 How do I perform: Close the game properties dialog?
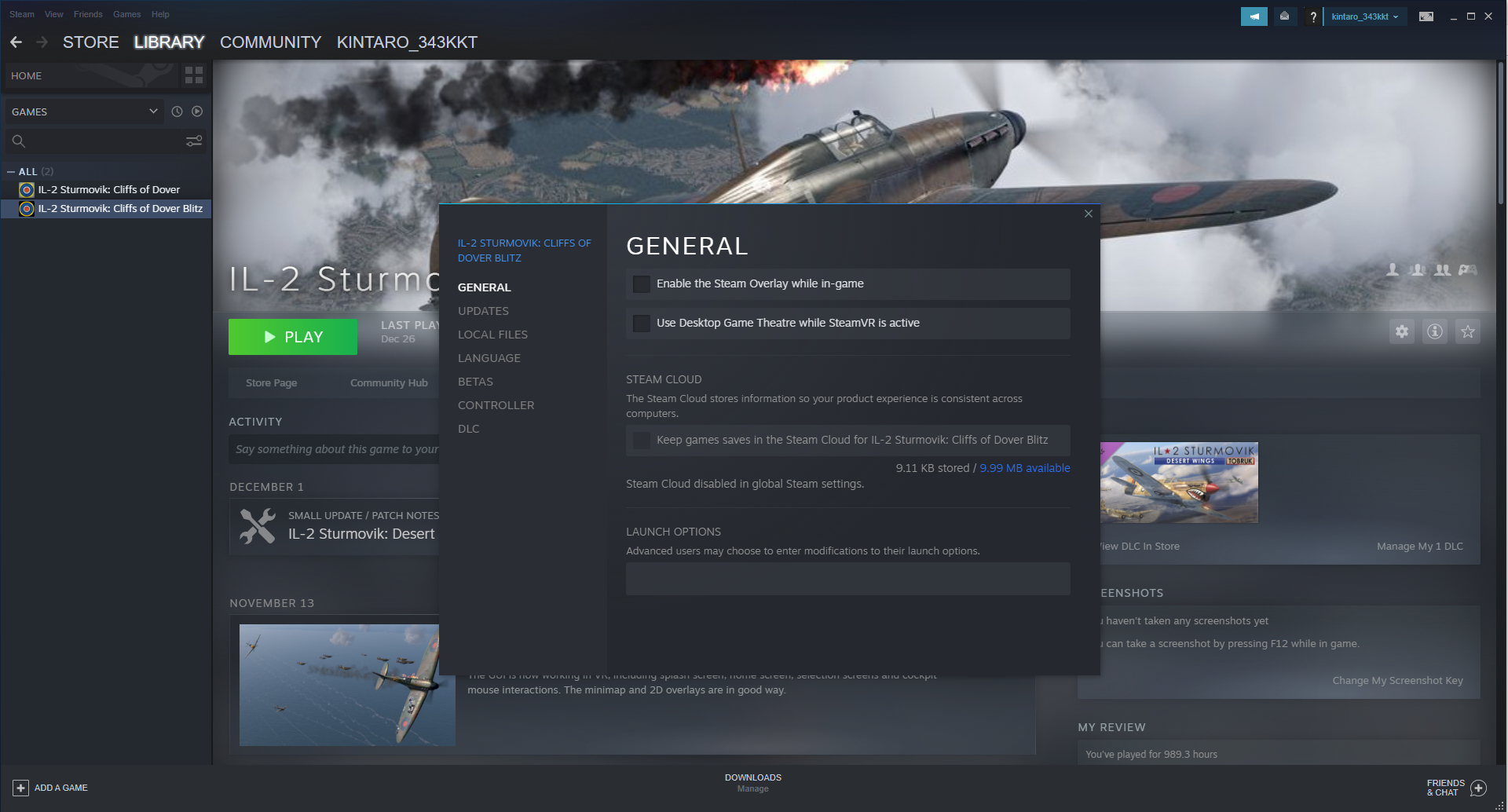[1088, 214]
